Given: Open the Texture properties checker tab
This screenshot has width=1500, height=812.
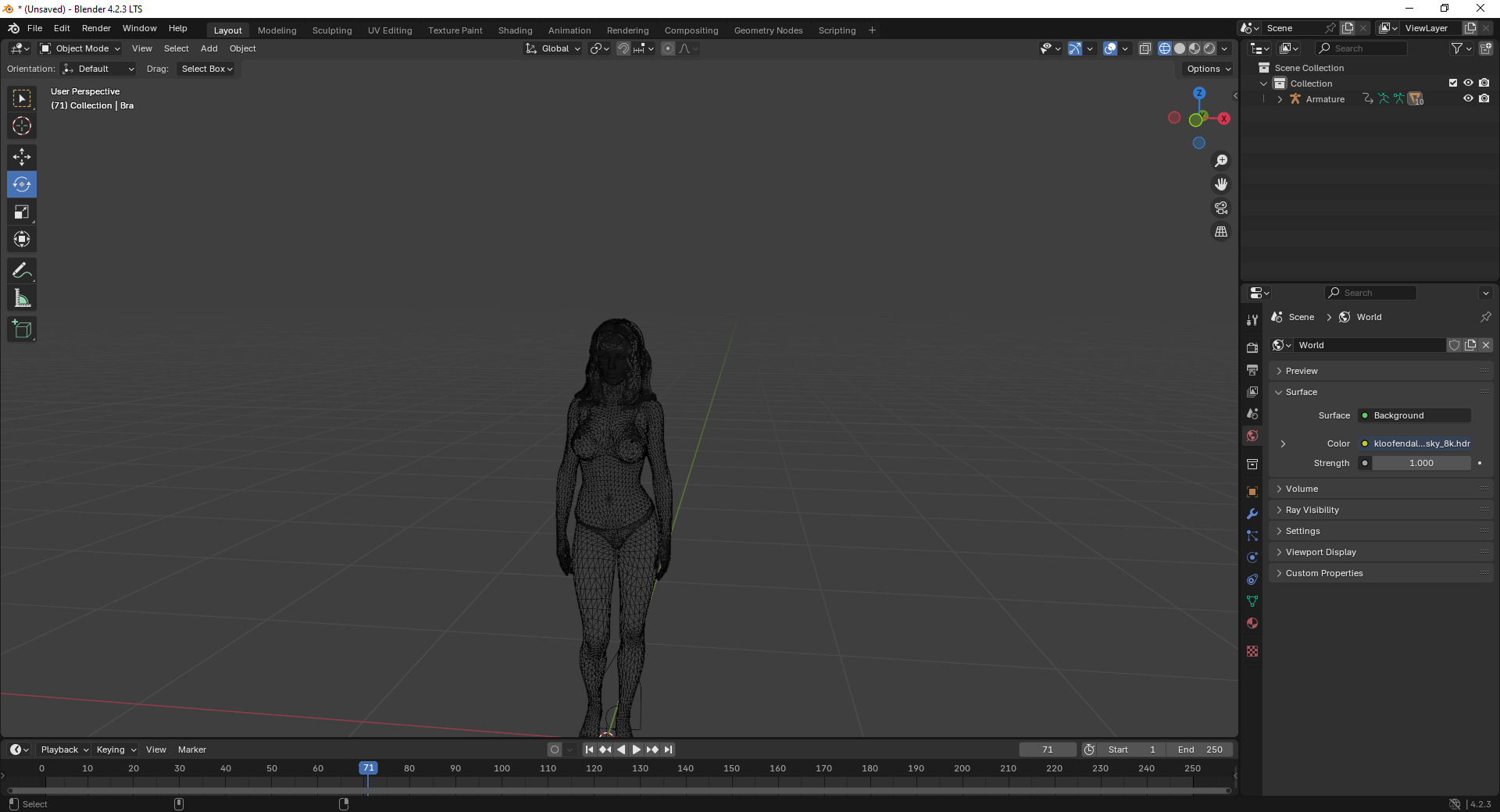Looking at the screenshot, I should (1252, 651).
